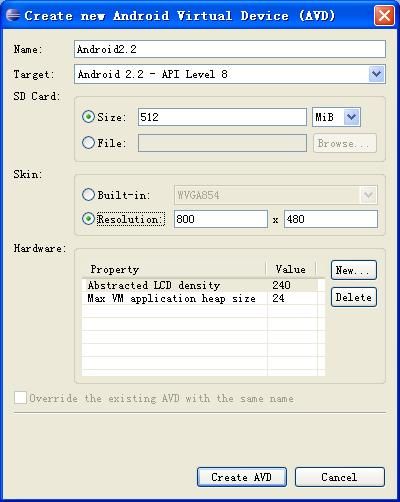Choose the Built-in skin radio option

pyautogui.click(x=88, y=195)
